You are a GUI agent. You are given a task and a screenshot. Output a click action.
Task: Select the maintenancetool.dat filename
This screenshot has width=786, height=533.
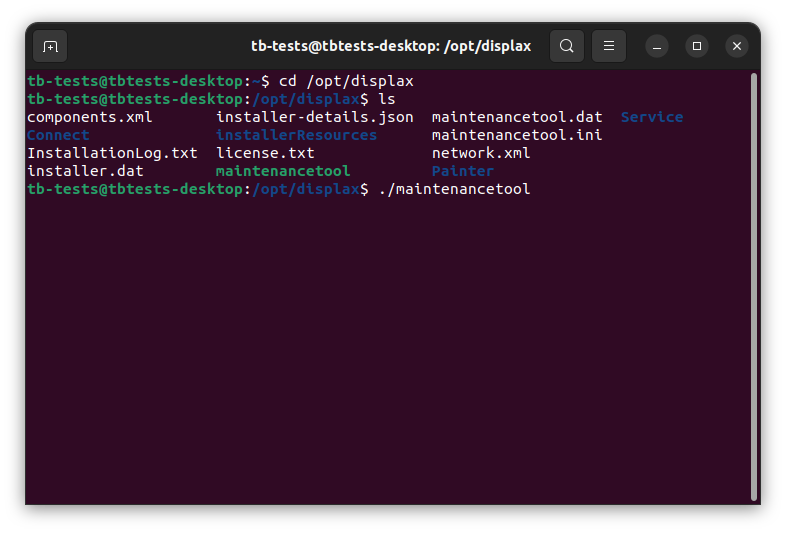pos(517,117)
